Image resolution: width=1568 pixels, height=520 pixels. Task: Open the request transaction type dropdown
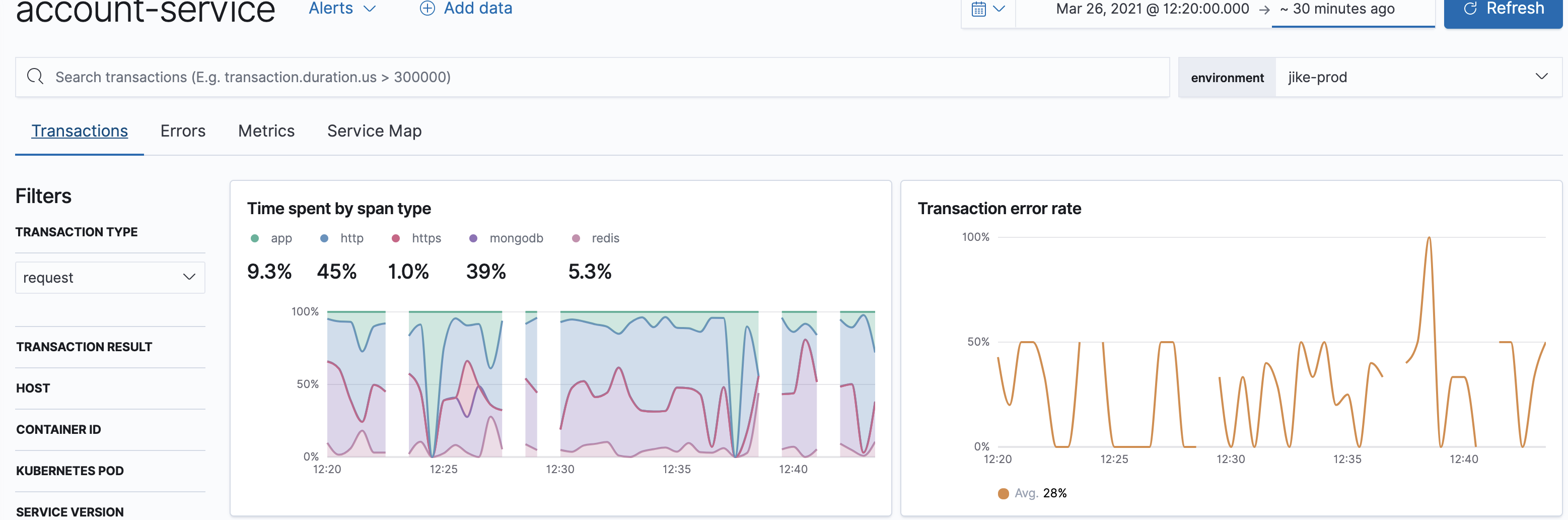(x=110, y=278)
